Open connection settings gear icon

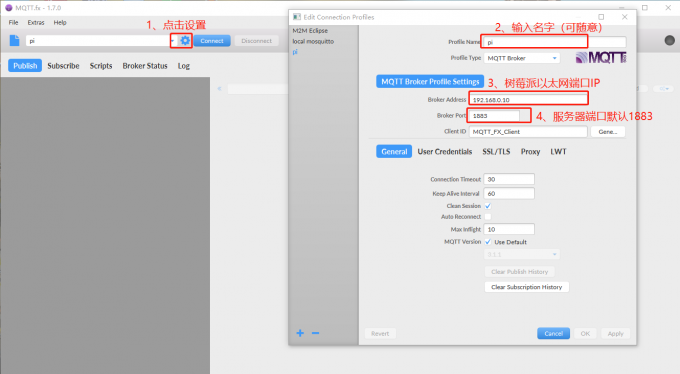(185, 41)
